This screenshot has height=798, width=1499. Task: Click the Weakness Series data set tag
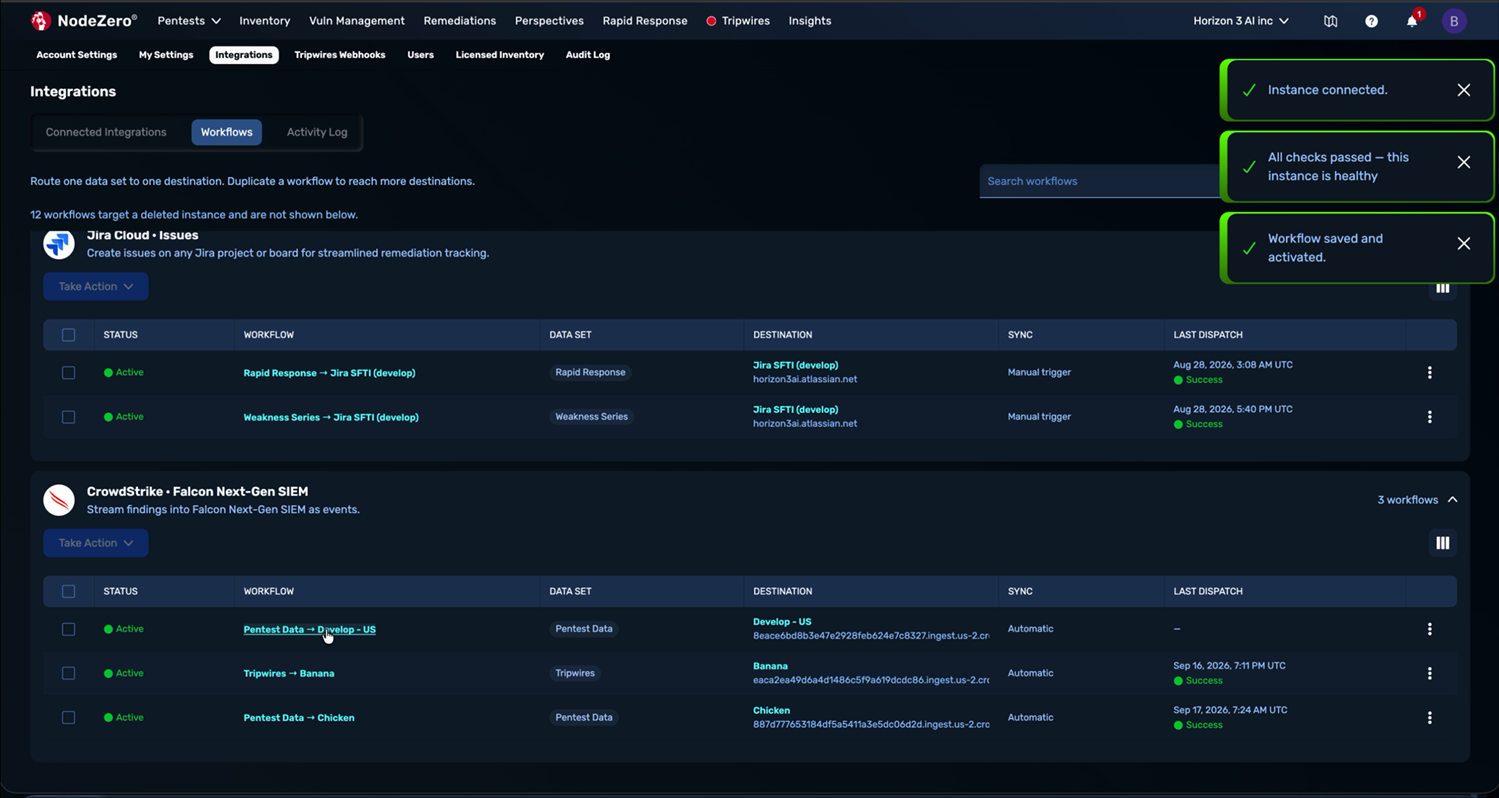click(x=592, y=417)
